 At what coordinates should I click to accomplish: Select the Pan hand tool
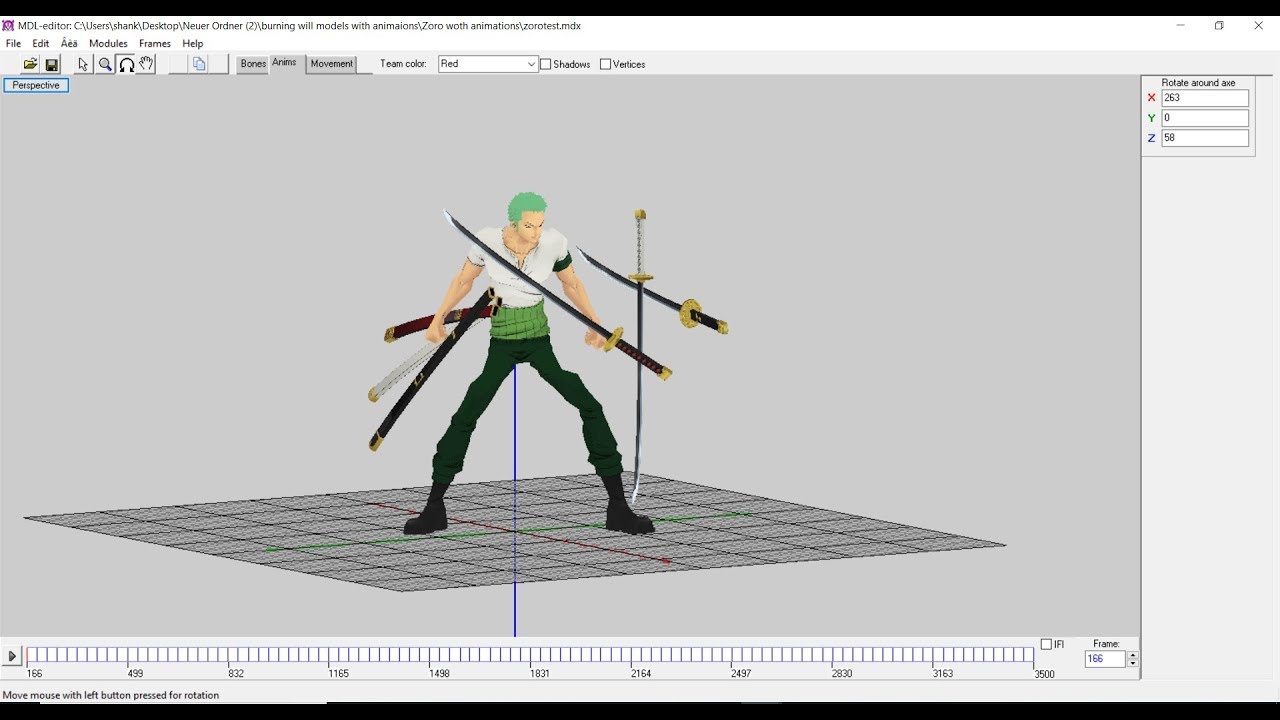point(146,64)
